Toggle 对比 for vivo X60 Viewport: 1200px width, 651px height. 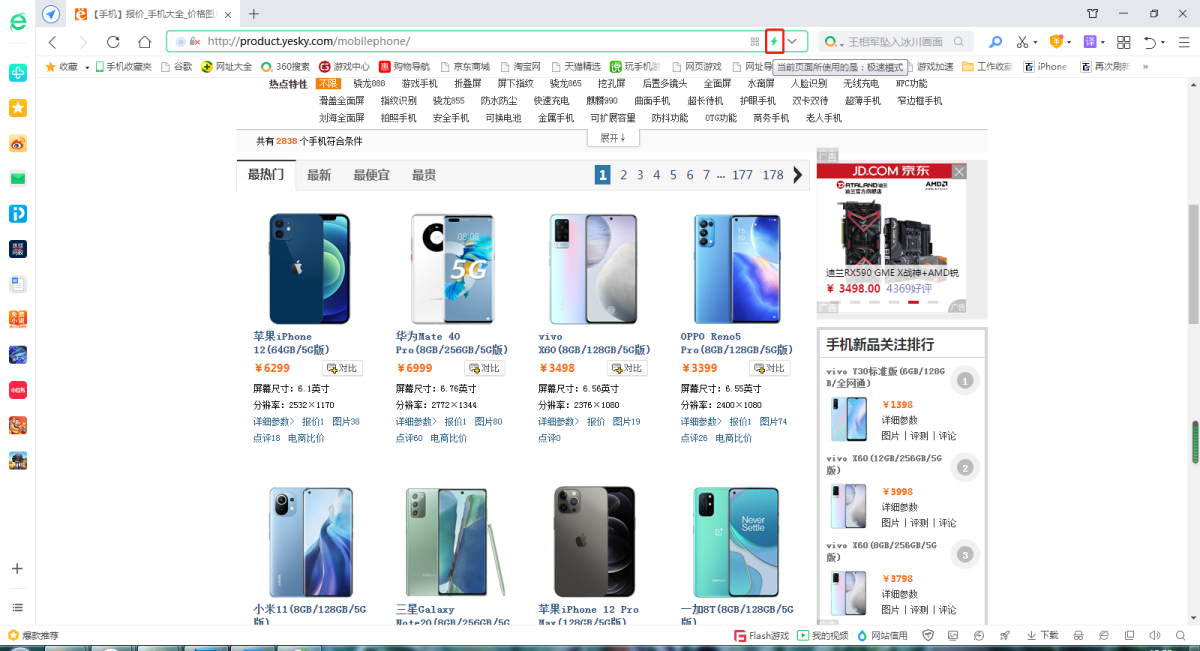pyautogui.click(x=628, y=368)
